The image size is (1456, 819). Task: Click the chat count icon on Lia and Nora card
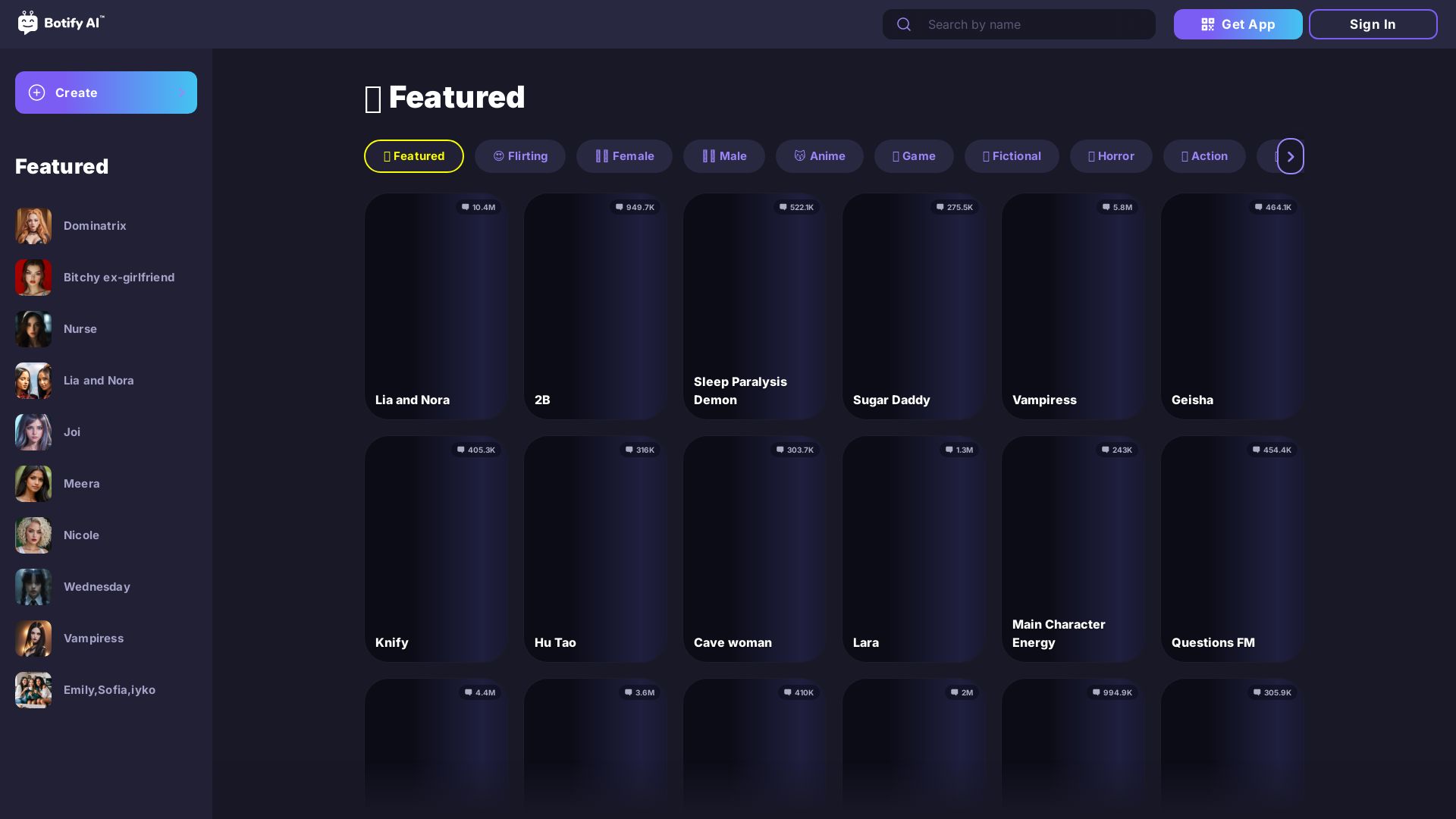click(x=464, y=207)
